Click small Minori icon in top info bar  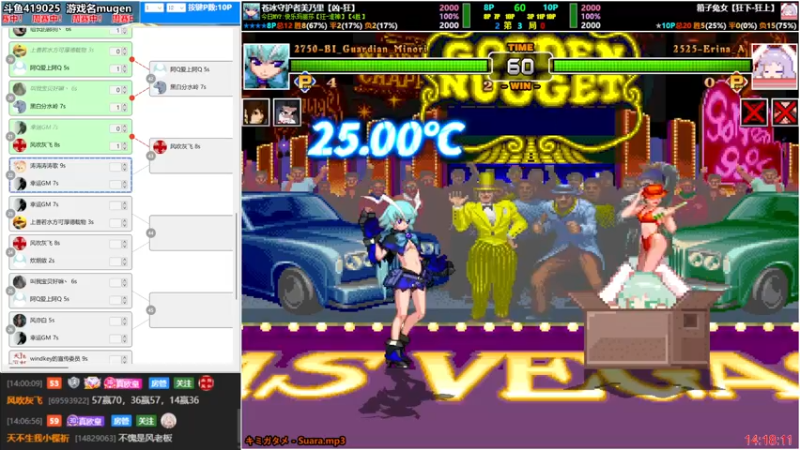tap(251, 11)
